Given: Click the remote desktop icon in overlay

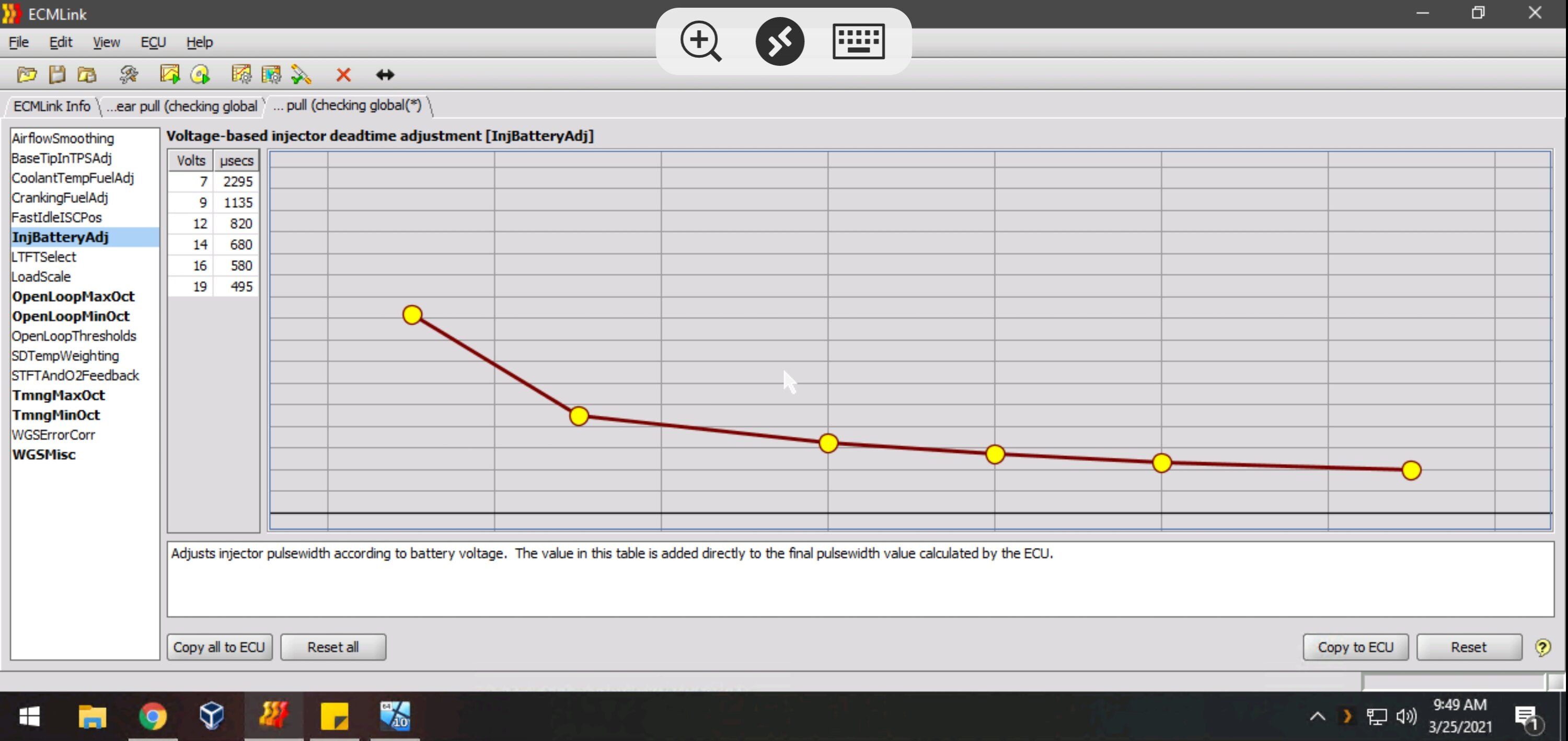Looking at the screenshot, I should (x=780, y=41).
